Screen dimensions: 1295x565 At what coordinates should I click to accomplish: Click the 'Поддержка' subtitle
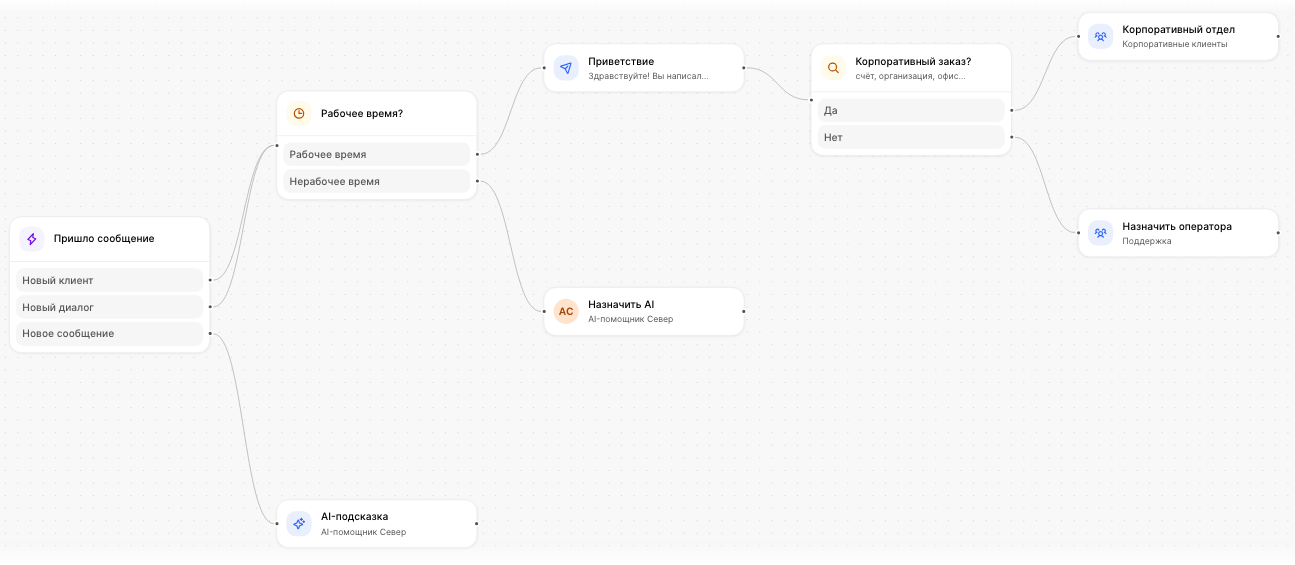coord(1146,241)
